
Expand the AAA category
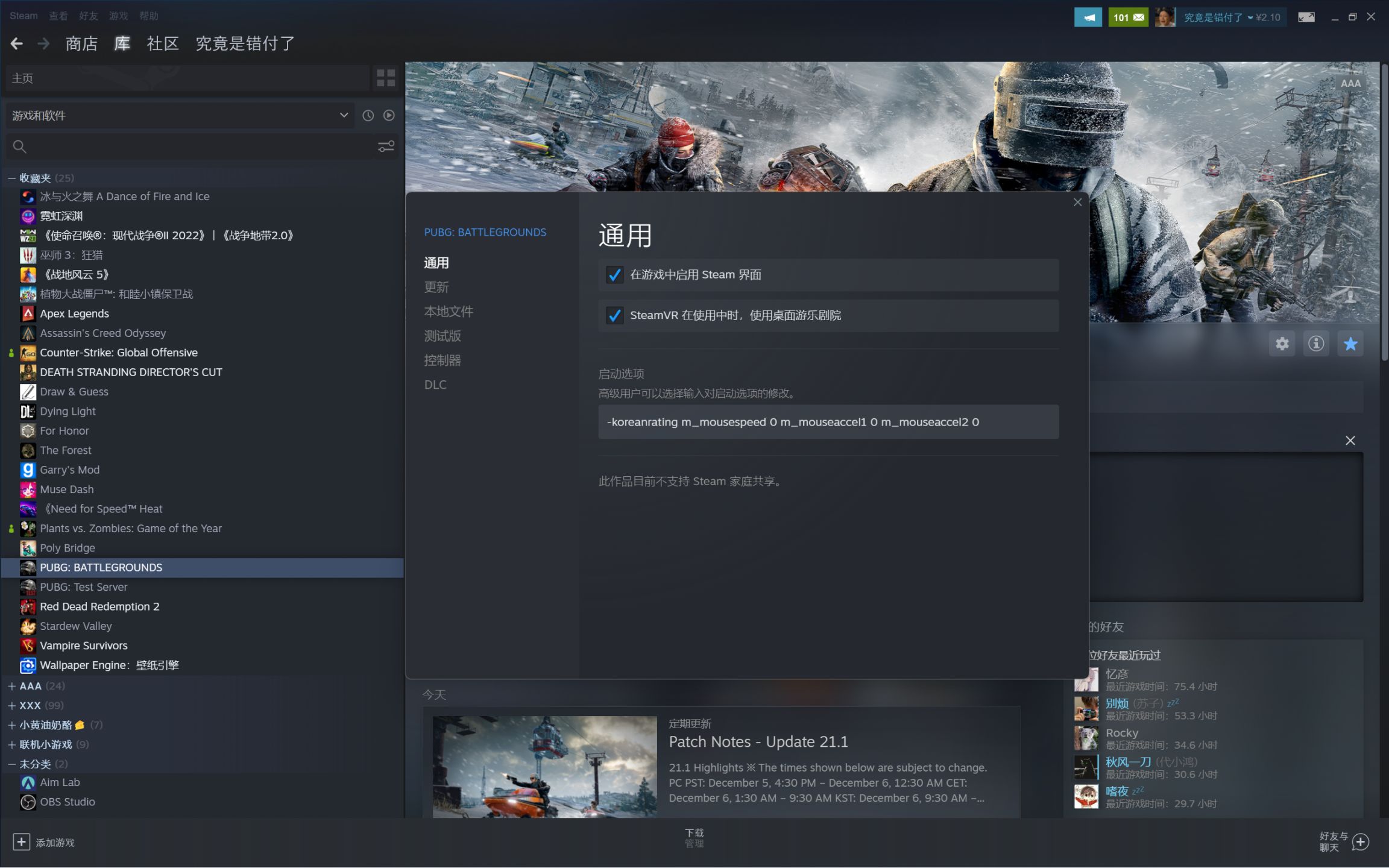pos(11,686)
